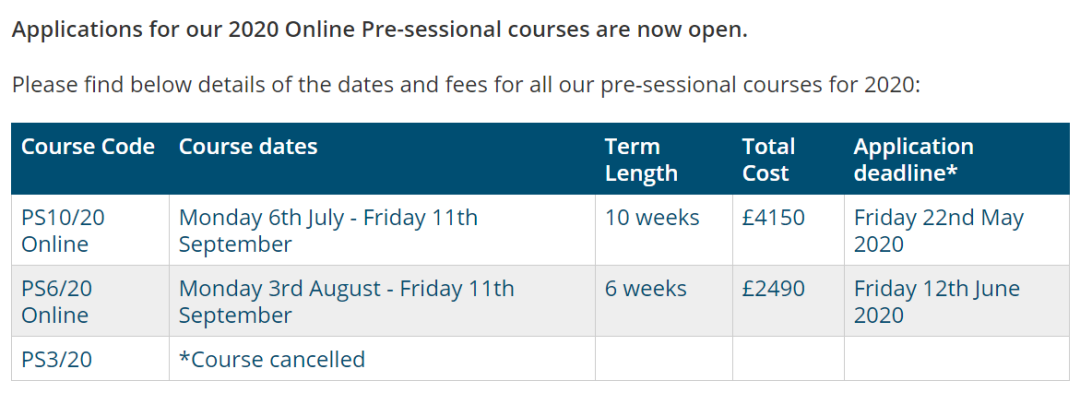Click the 'Please find below details' paragraph
The height and width of the screenshot is (393, 1080).
pyautogui.click(x=466, y=85)
